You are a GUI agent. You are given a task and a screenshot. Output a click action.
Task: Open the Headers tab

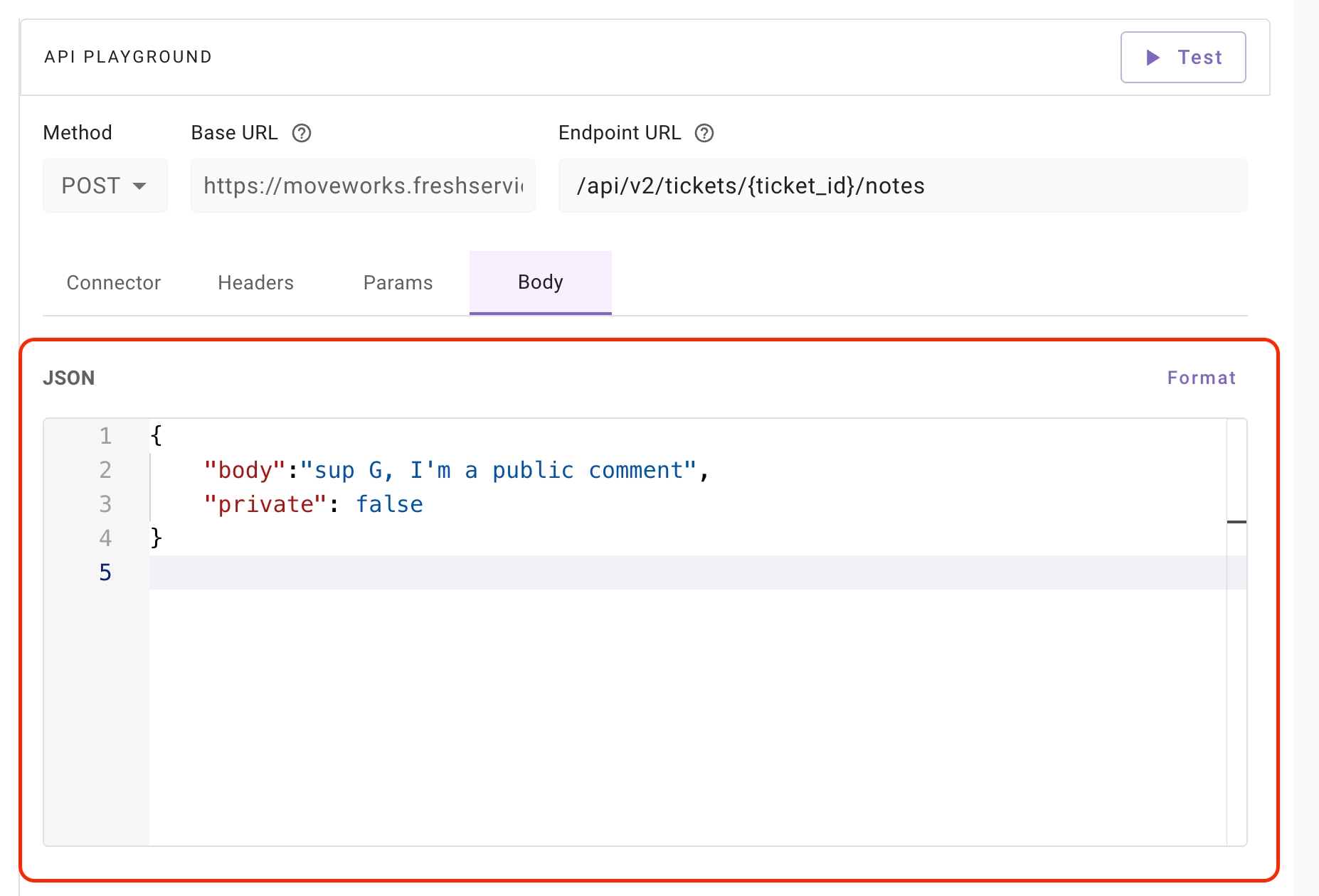tap(255, 283)
